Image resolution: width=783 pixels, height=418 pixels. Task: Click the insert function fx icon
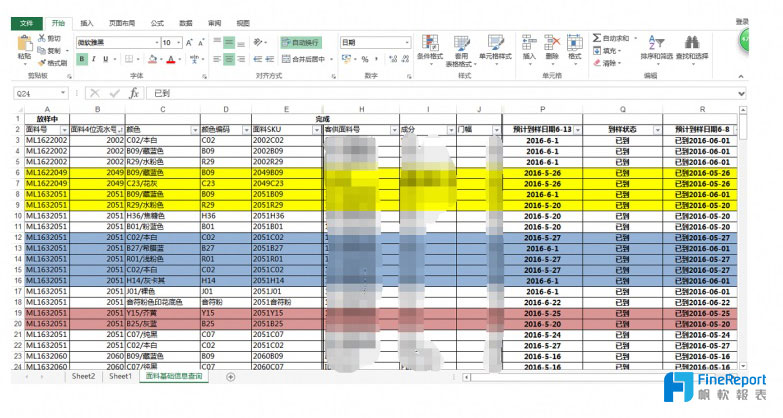point(134,93)
